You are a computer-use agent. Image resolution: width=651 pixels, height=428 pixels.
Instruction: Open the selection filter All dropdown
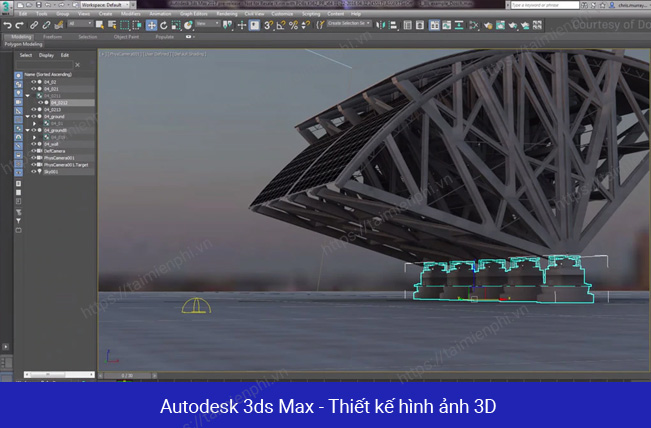[x=80, y=24]
